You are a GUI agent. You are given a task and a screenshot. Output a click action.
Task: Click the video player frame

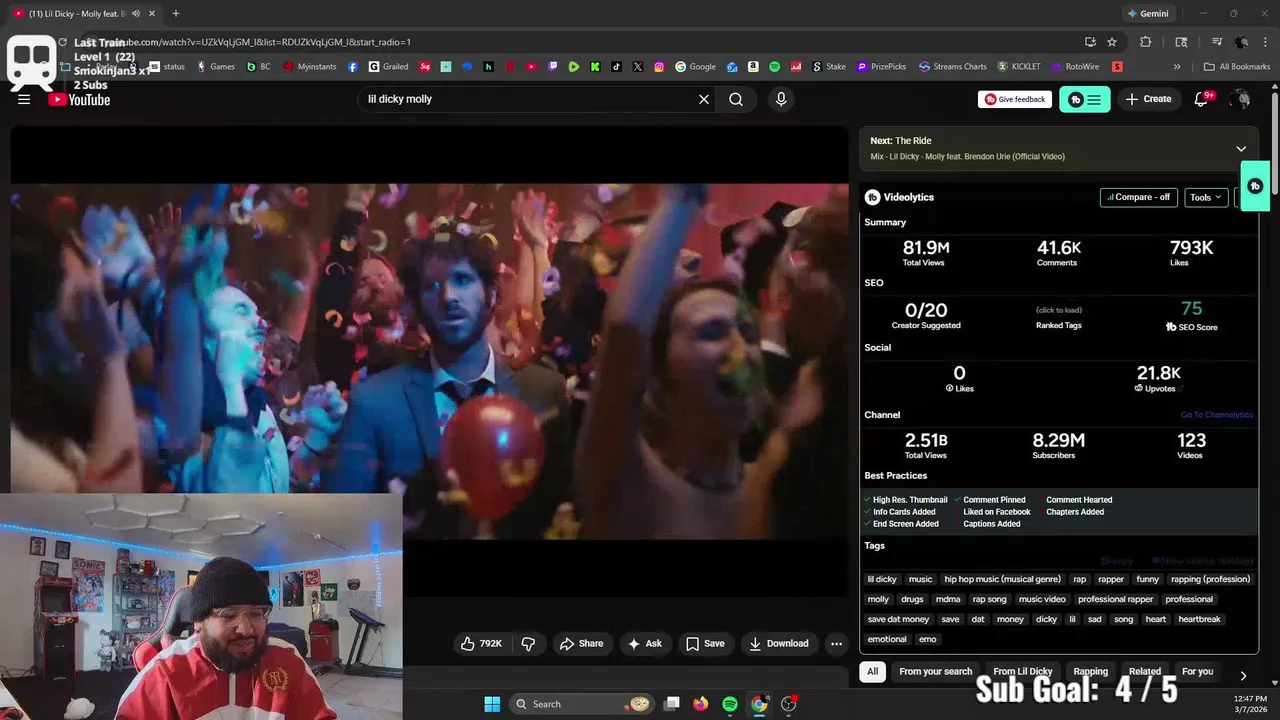[x=429, y=360]
